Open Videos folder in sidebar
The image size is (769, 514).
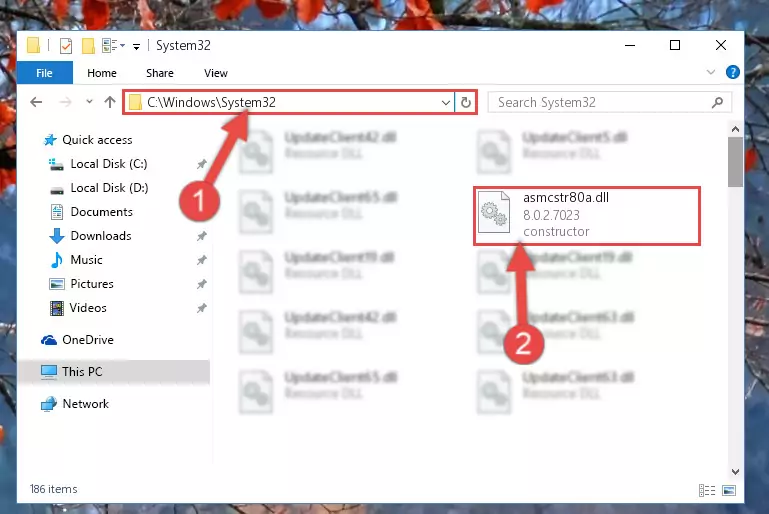tap(88, 308)
